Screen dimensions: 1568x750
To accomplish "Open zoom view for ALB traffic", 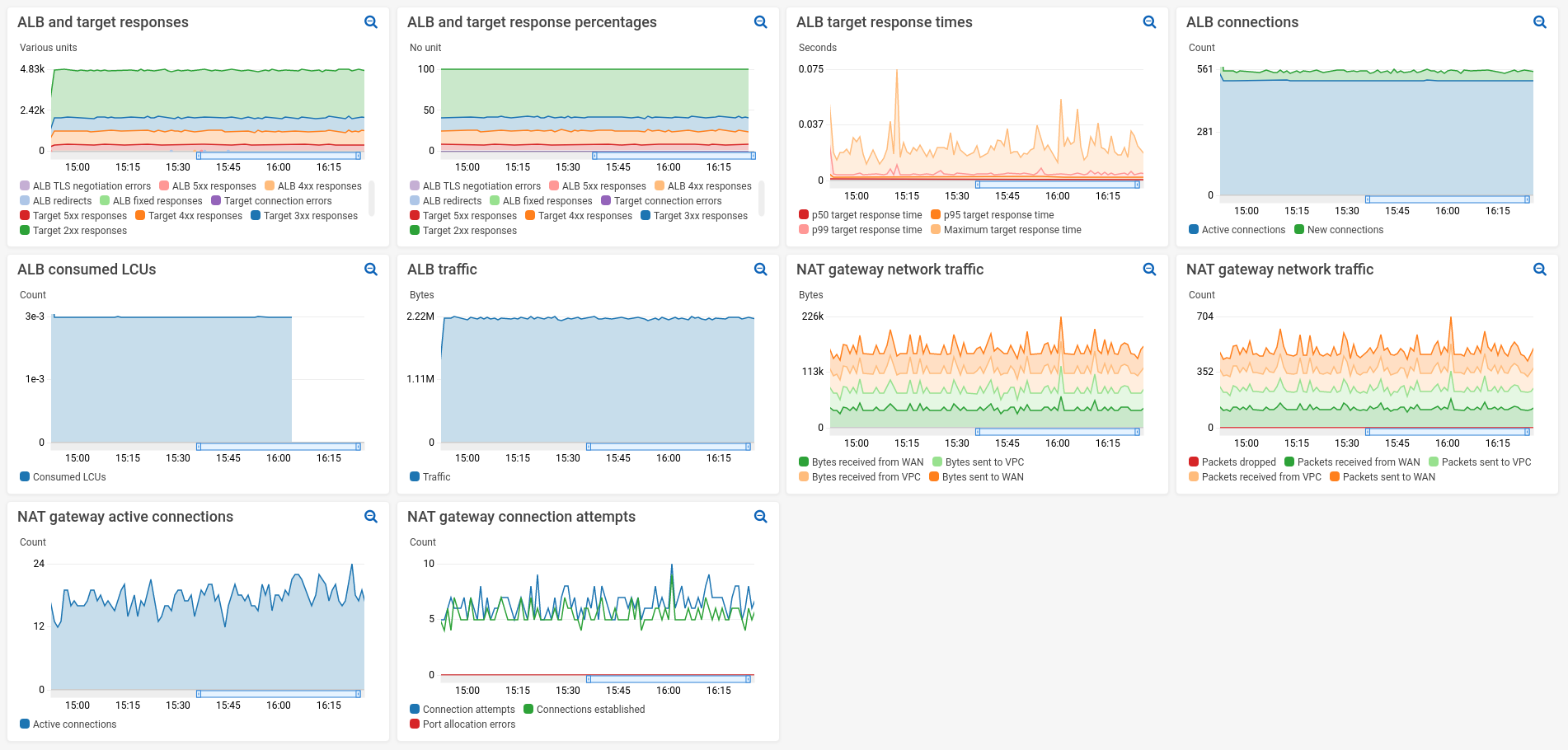I will coord(761,270).
